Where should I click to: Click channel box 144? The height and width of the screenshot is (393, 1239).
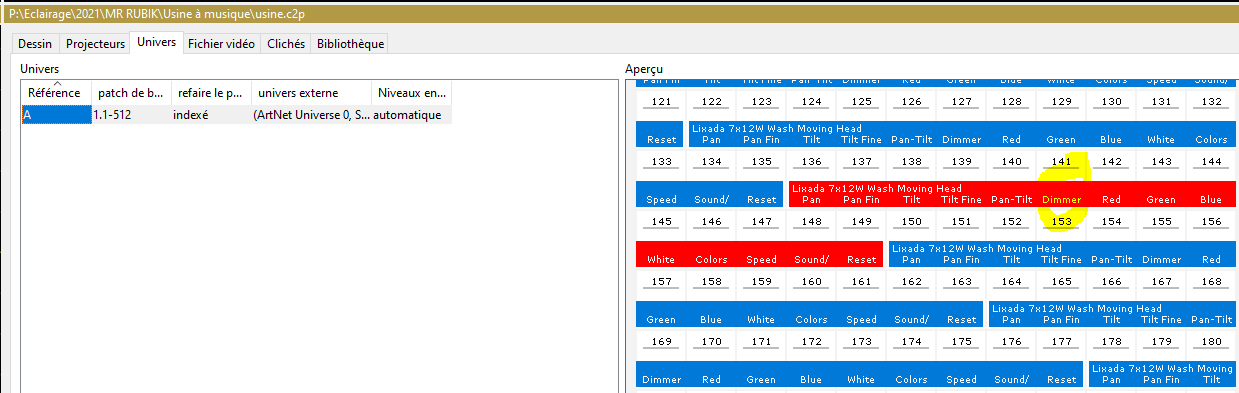[x=1211, y=161]
